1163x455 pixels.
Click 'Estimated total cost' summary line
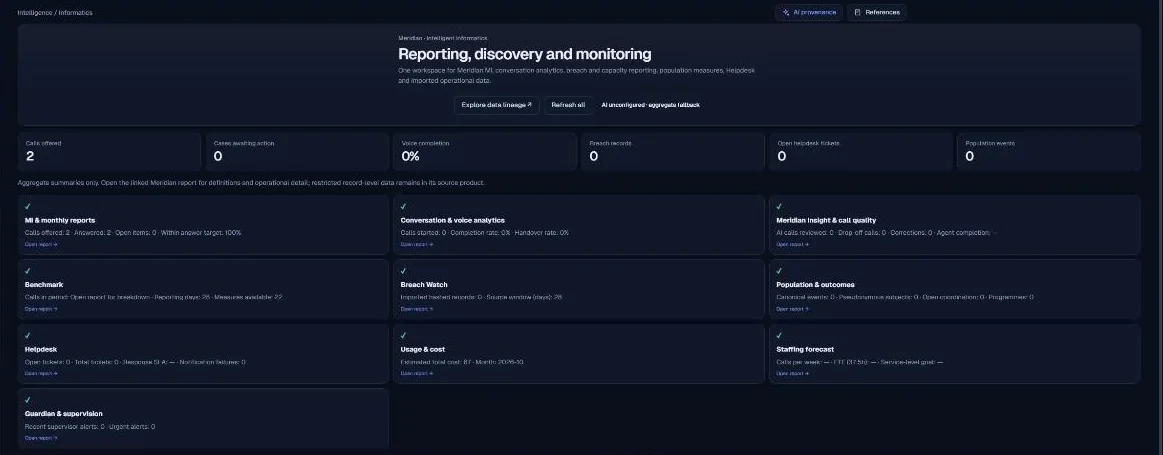point(462,362)
